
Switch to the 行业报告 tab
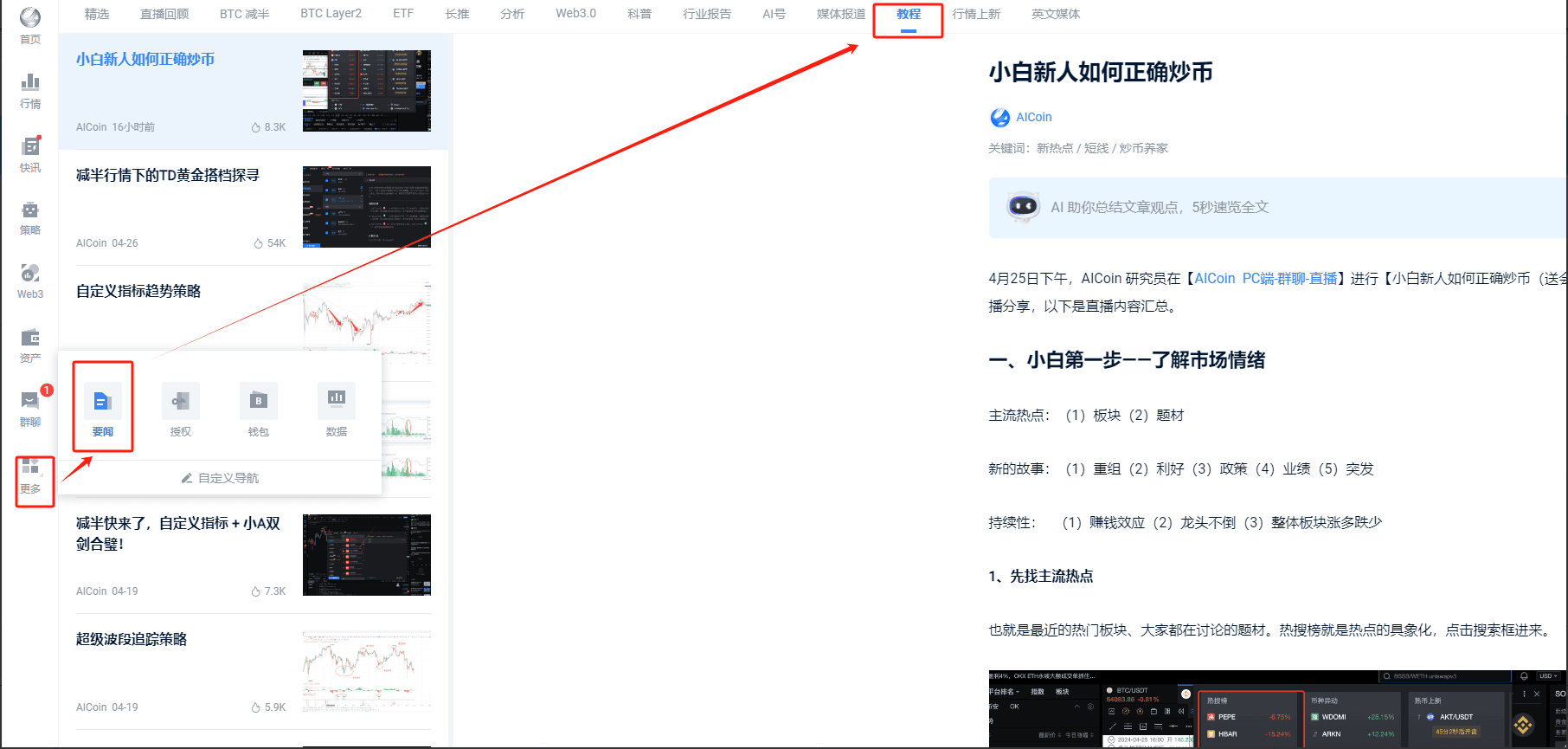click(707, 14)
